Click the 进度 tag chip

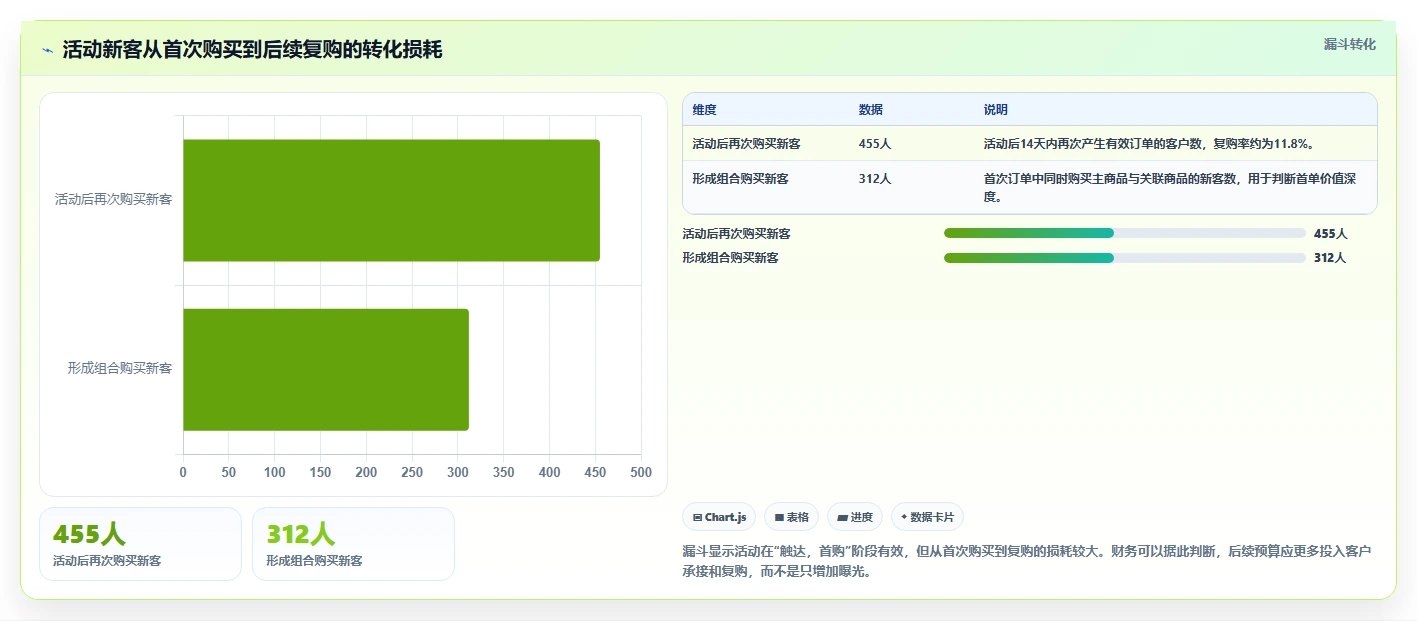[x=855, y=517]
